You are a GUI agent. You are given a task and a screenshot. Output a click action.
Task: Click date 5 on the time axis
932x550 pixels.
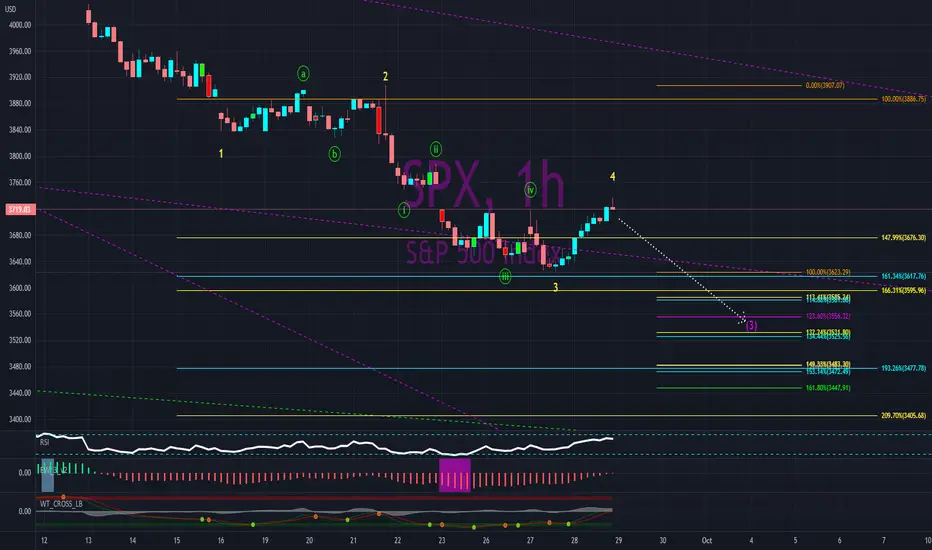(795, 540)
